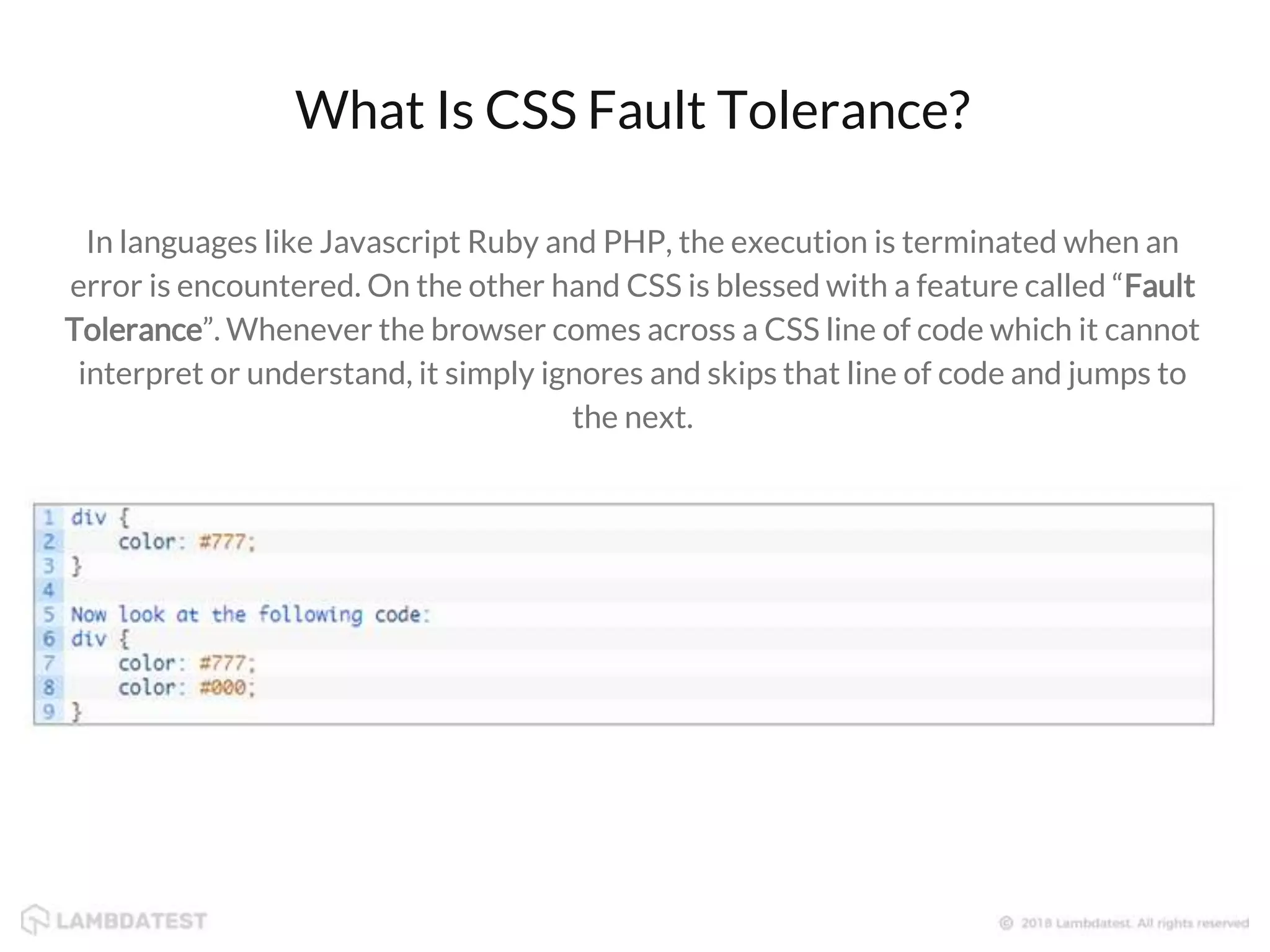Screen dimensions: 1270x952
Task: Click the 'LAMBDATEST' wordmark text
Action: (x=131, y=921)
